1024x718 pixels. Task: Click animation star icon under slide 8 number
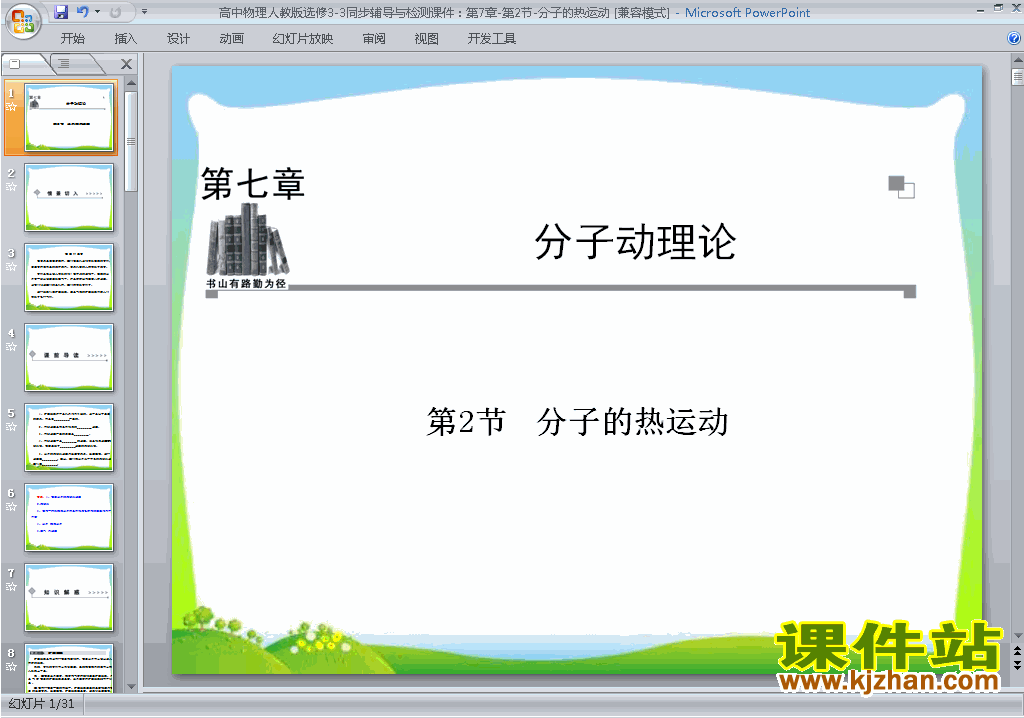(x=11, y=666)
